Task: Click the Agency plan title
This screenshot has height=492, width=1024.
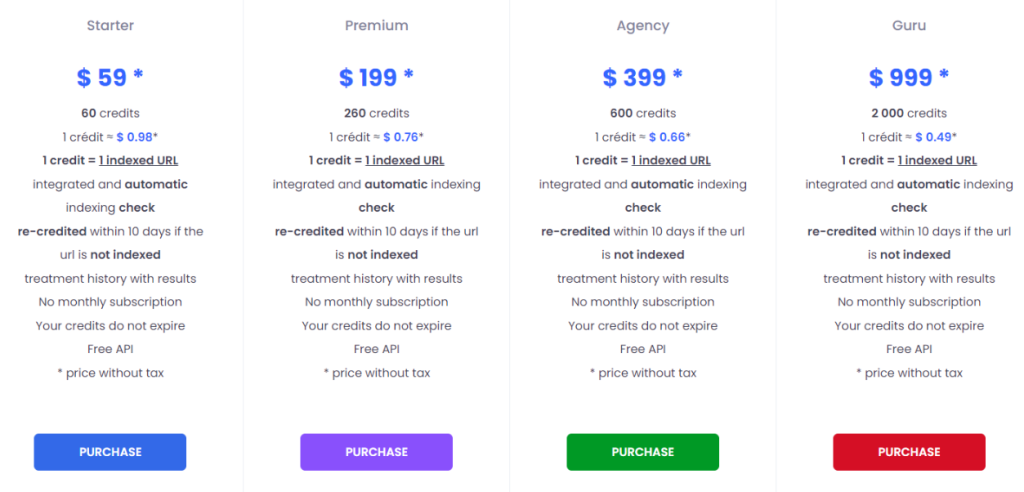Action: tap(642, 25)
